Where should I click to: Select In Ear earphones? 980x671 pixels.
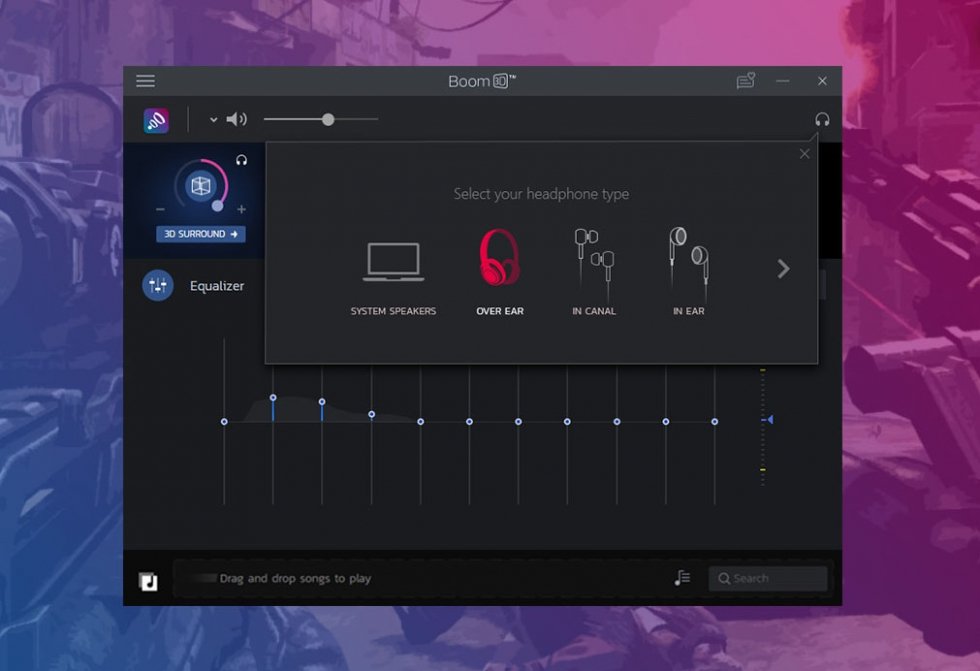tap(689, 273)
